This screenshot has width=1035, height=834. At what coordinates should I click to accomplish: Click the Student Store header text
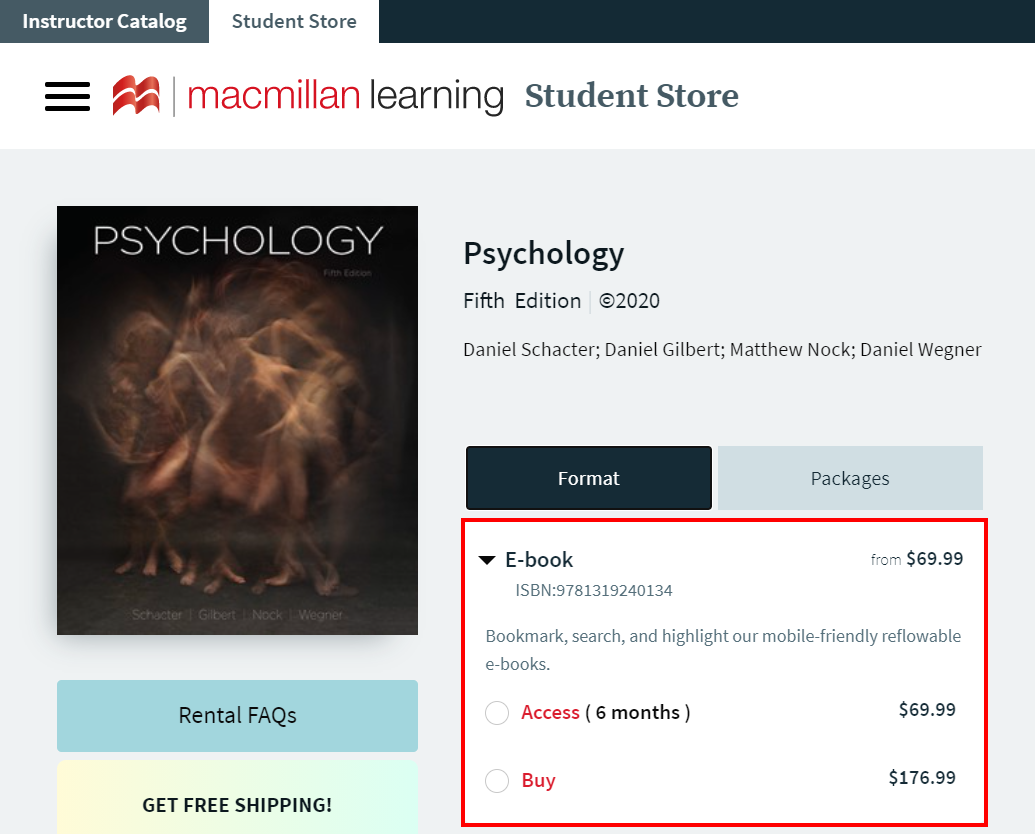(631, 95)
